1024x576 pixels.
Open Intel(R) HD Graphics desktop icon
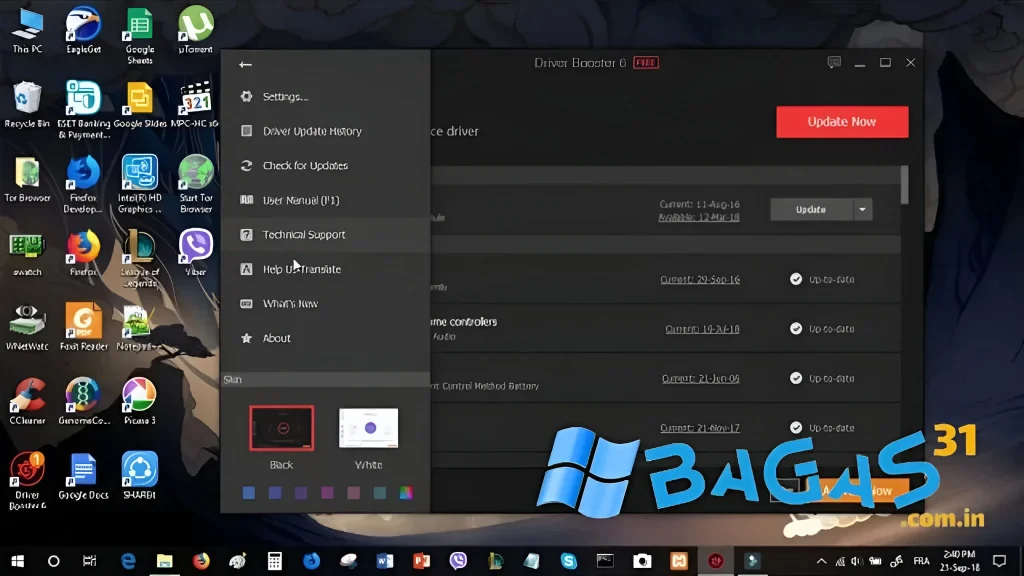(140, 185)
